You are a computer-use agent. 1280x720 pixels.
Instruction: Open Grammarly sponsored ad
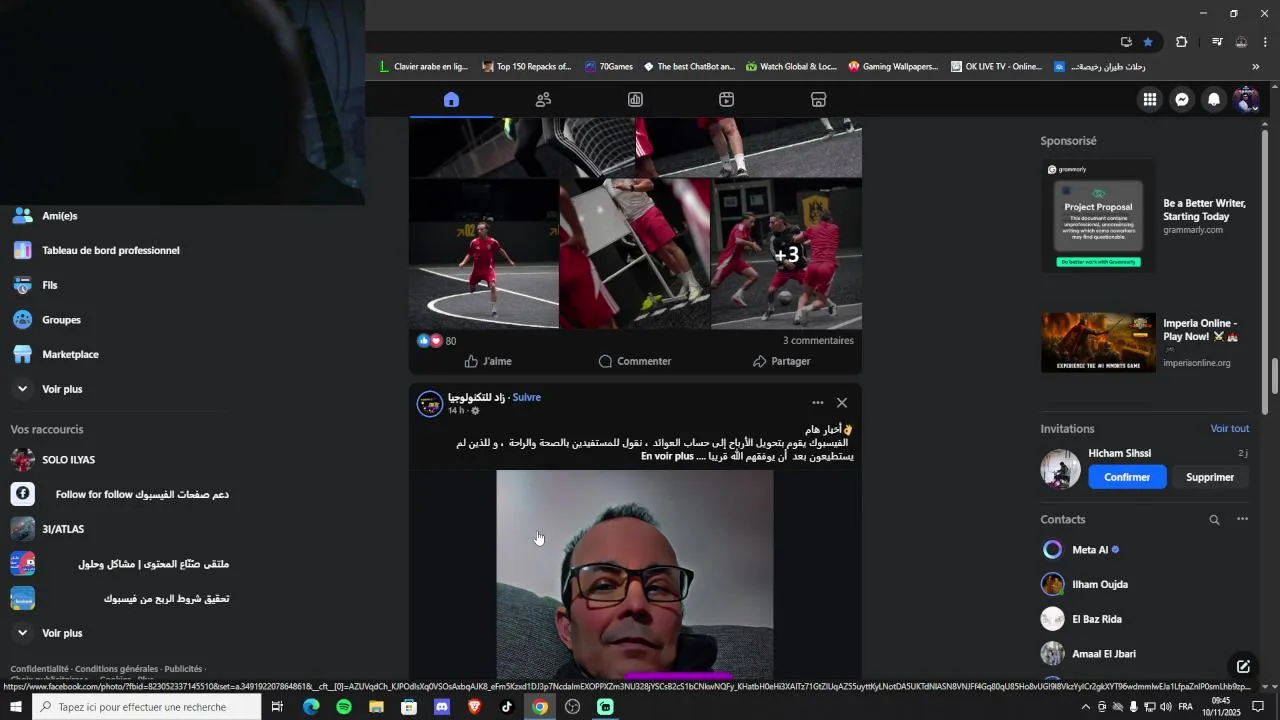(x=1146, y=216)
